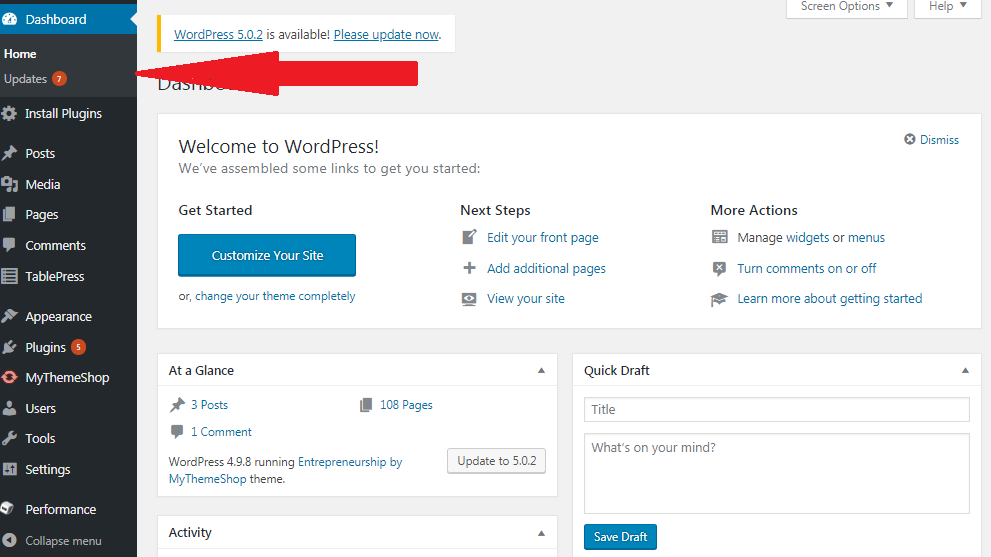Viewport: 991px width, 557px height.
Task: Collapse the Quick Draft panel
Action: click(965, 370)
